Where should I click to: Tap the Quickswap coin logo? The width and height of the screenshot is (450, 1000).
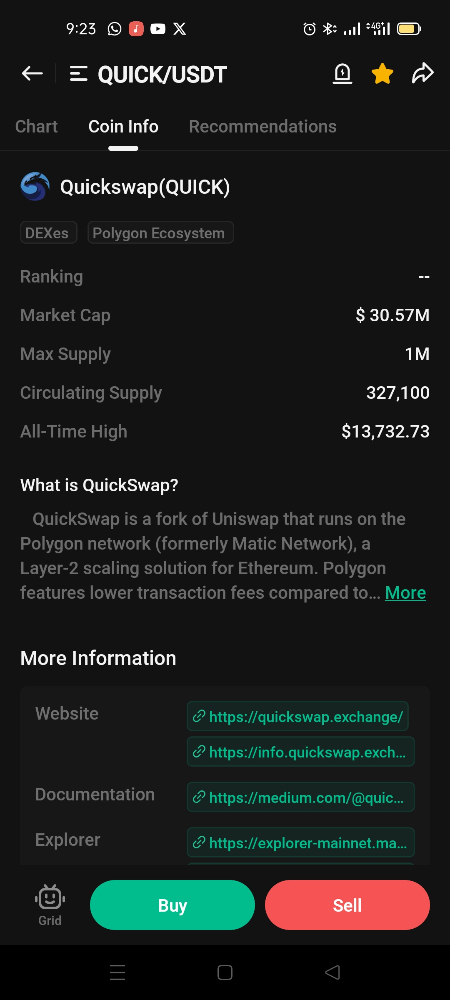(x=34, y=187)
